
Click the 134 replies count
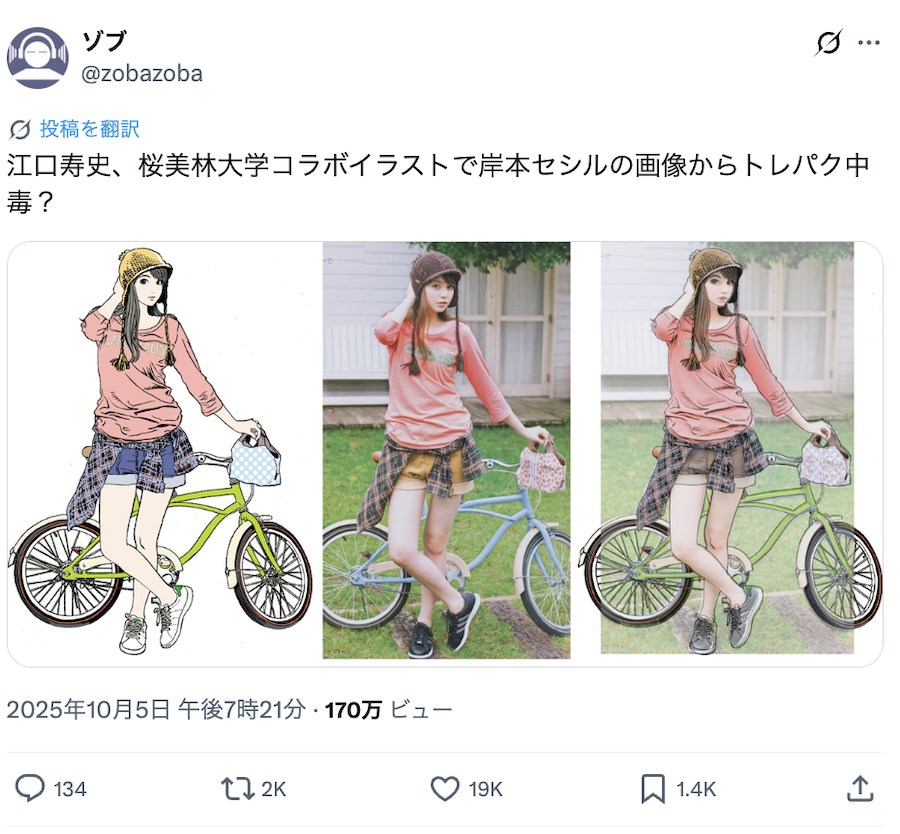click(x=70, y=789)
